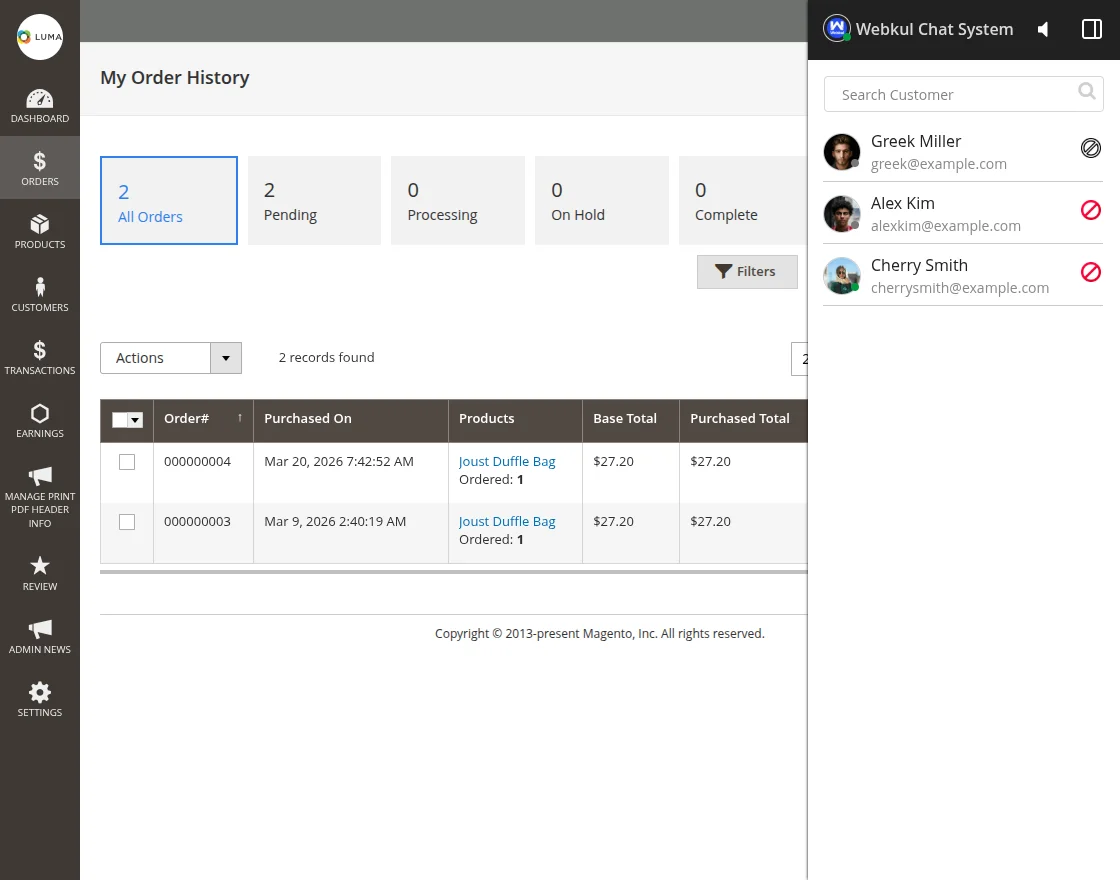
Task: Click the search magnifier in chat panel
Action: coord(1087,92)
